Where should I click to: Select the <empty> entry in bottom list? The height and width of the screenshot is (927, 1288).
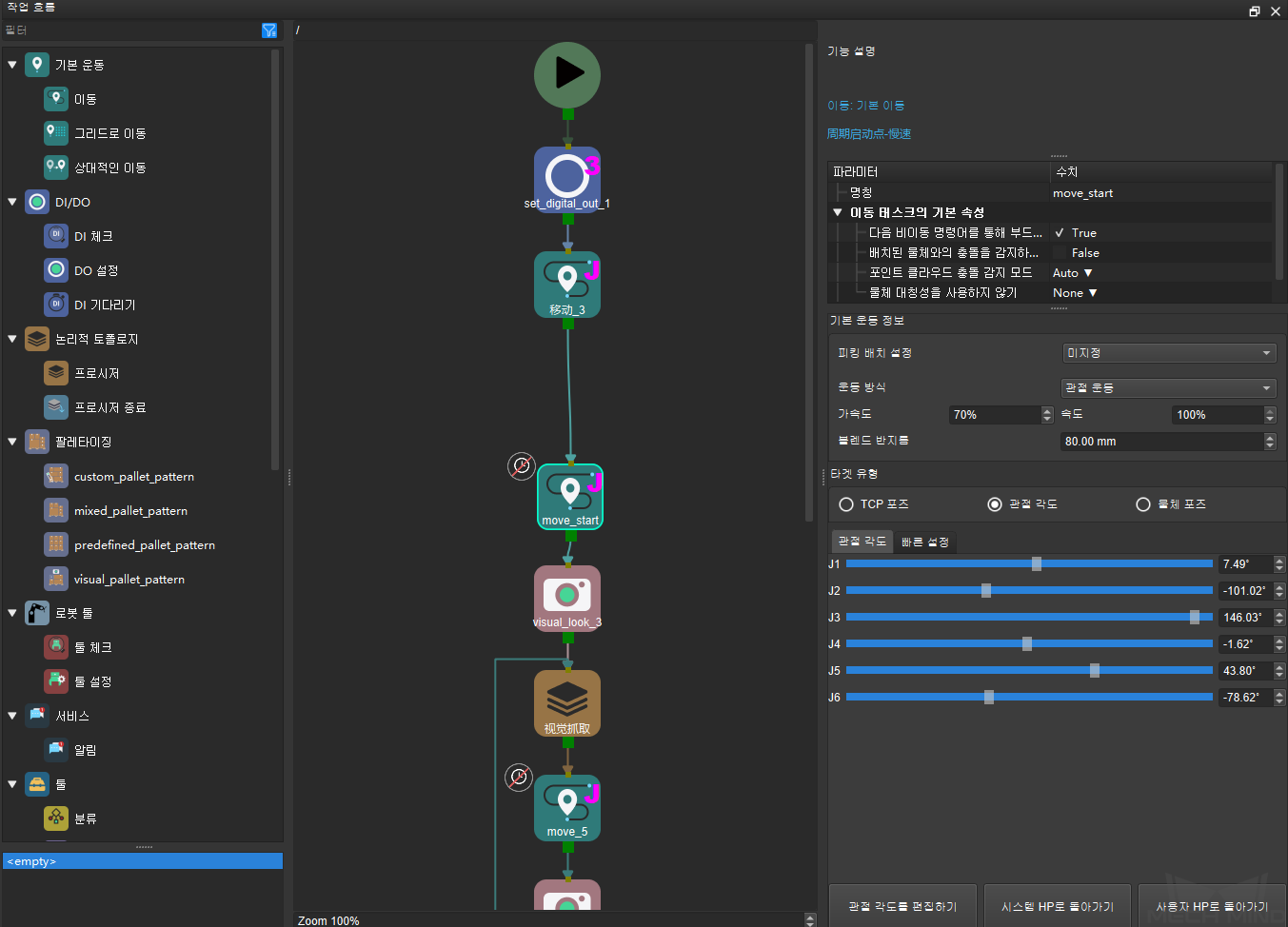point(143,861)
